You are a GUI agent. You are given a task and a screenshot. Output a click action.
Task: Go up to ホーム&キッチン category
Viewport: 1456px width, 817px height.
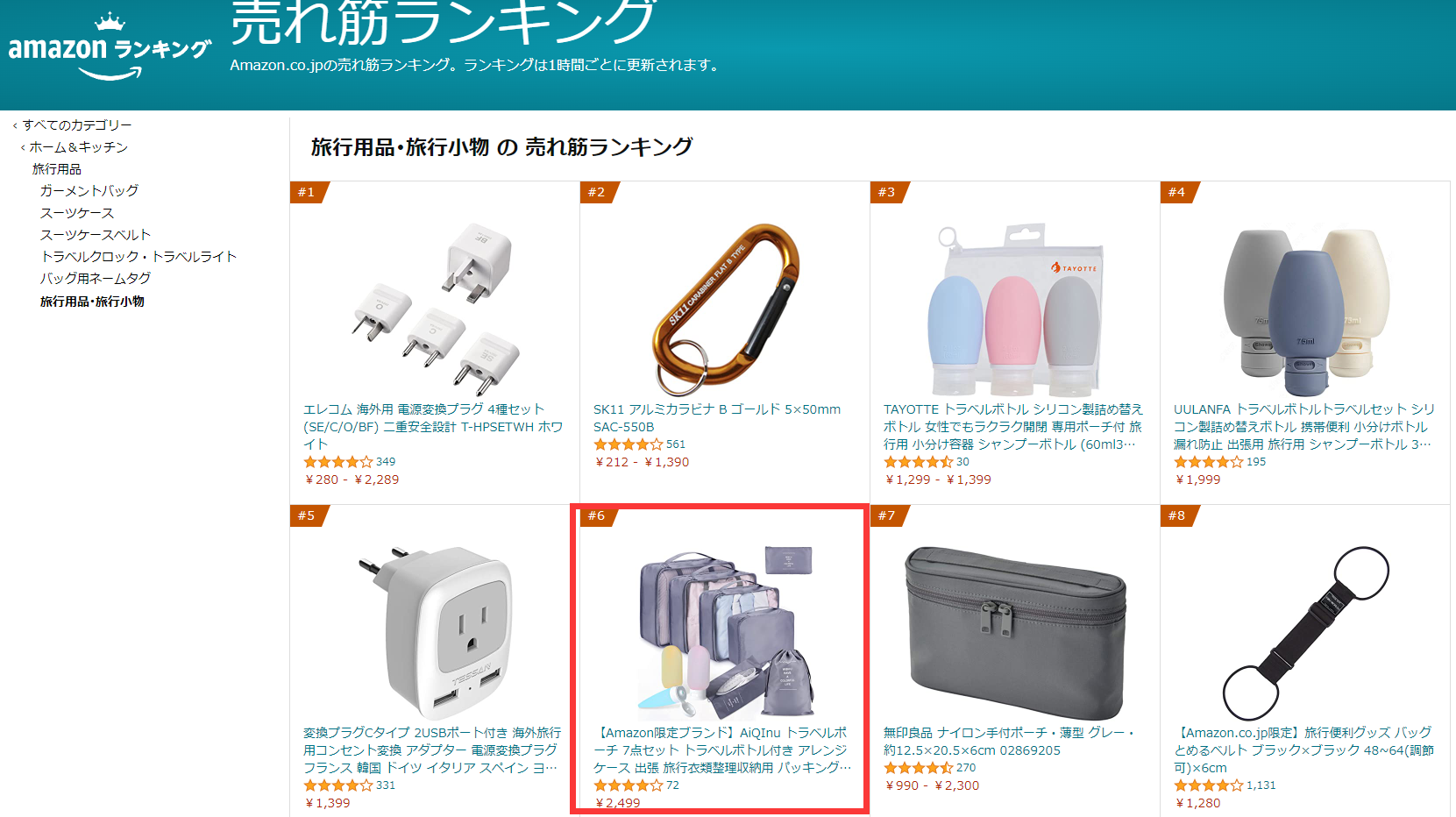pyautogui.click(x=79, y=147)
